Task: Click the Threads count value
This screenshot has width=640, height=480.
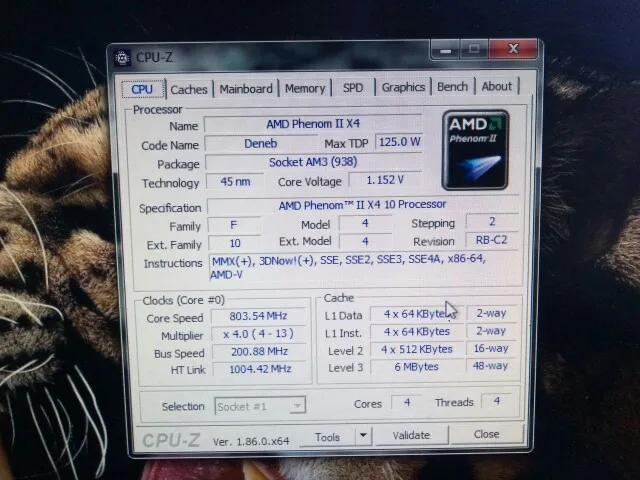Action: click(x=497, y=401)
